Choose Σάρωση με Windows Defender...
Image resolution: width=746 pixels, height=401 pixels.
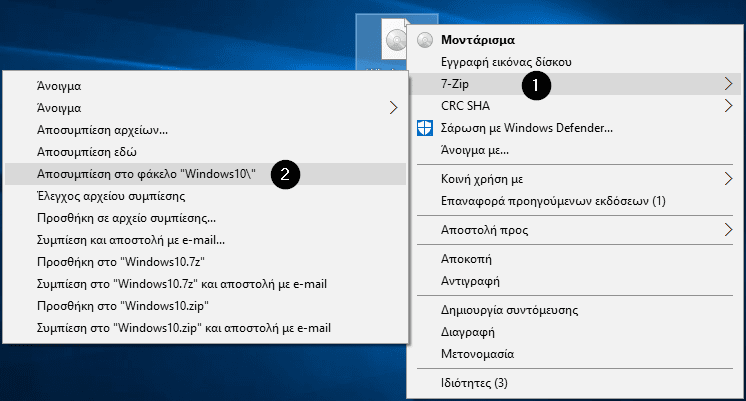click(573, 128)
